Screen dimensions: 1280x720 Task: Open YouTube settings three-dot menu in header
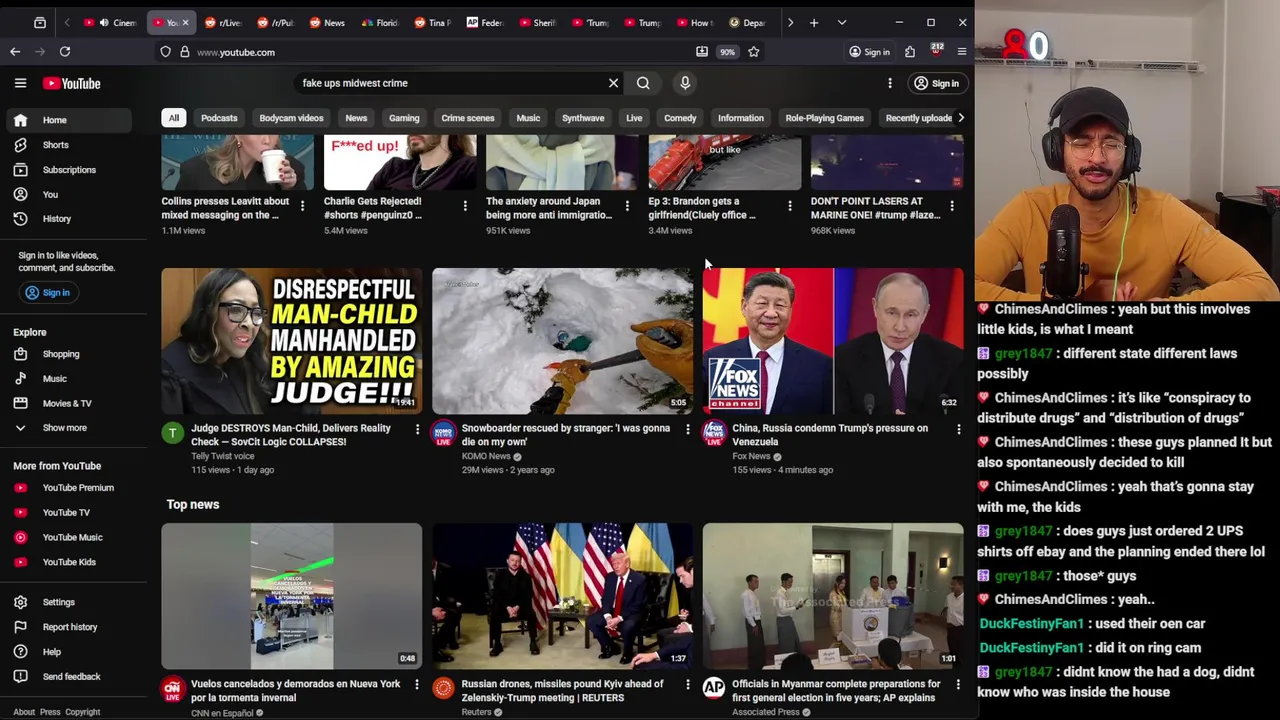click(x=889, y=83)
